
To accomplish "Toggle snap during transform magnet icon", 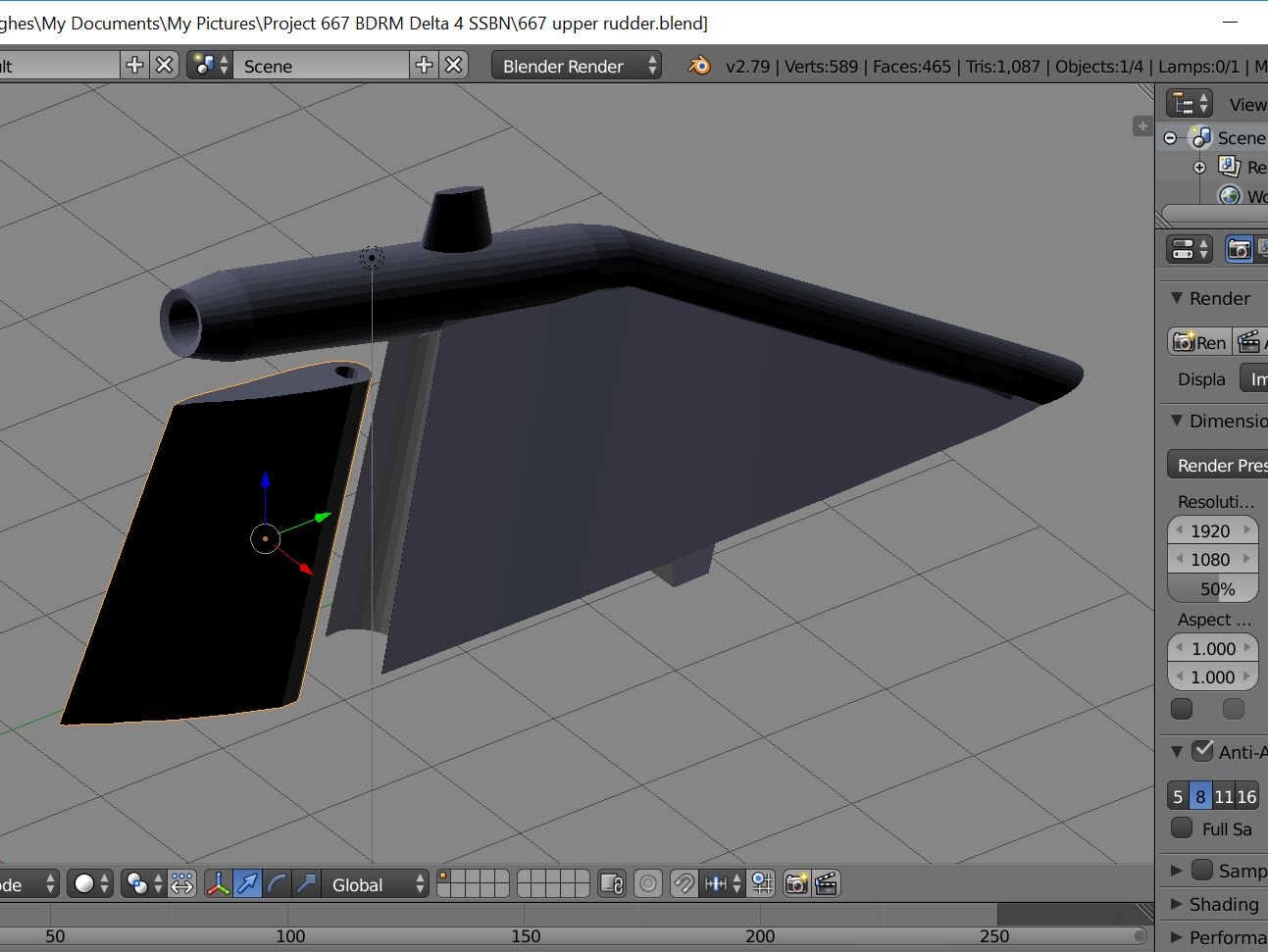I will [x=684, y=884].
